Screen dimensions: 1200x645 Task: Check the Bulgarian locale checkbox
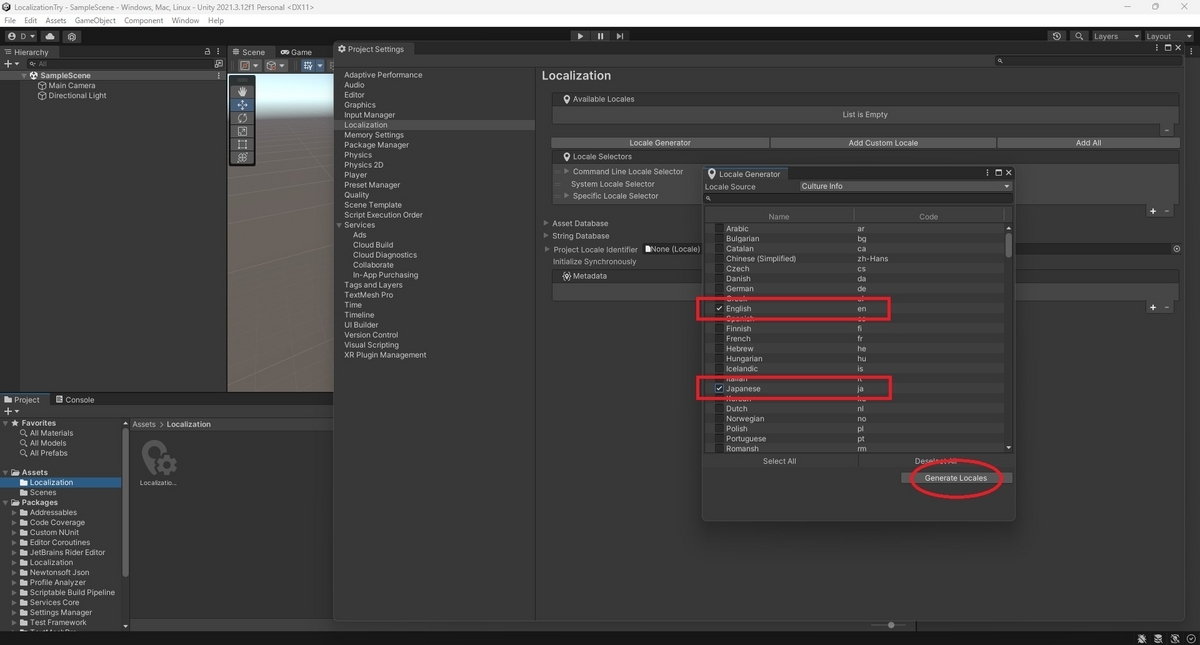pyautogui.click(x=719, y=239)
